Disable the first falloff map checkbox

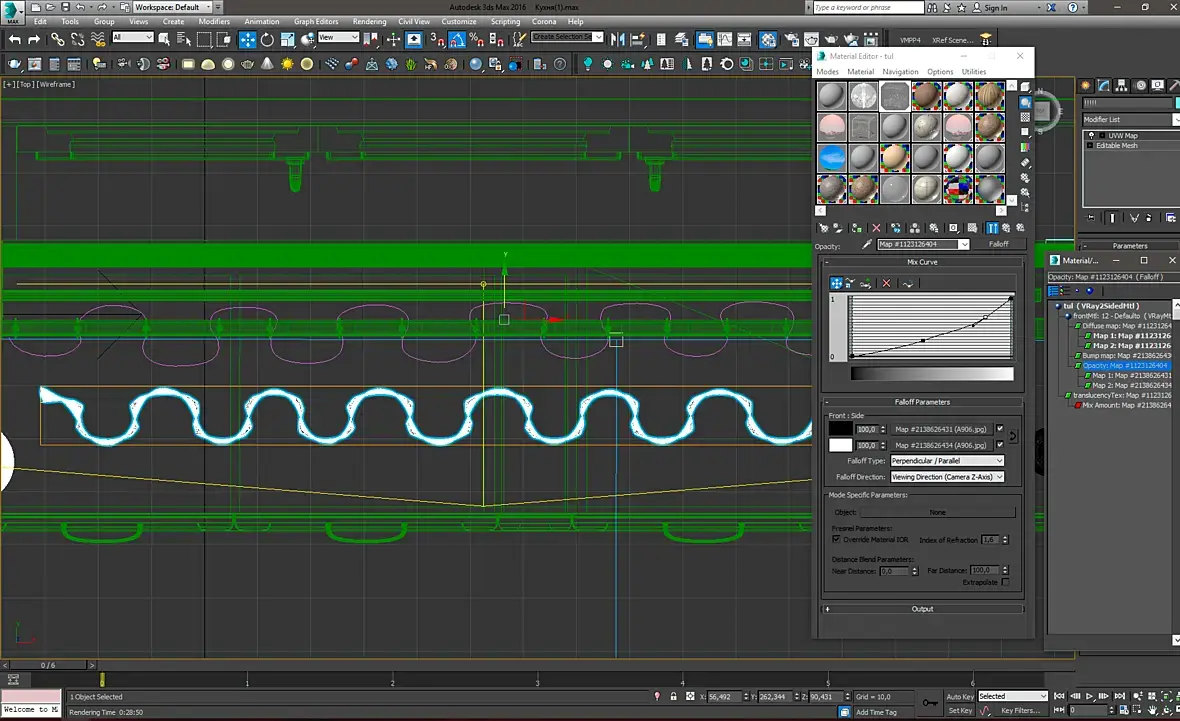(x=999, y=429)
